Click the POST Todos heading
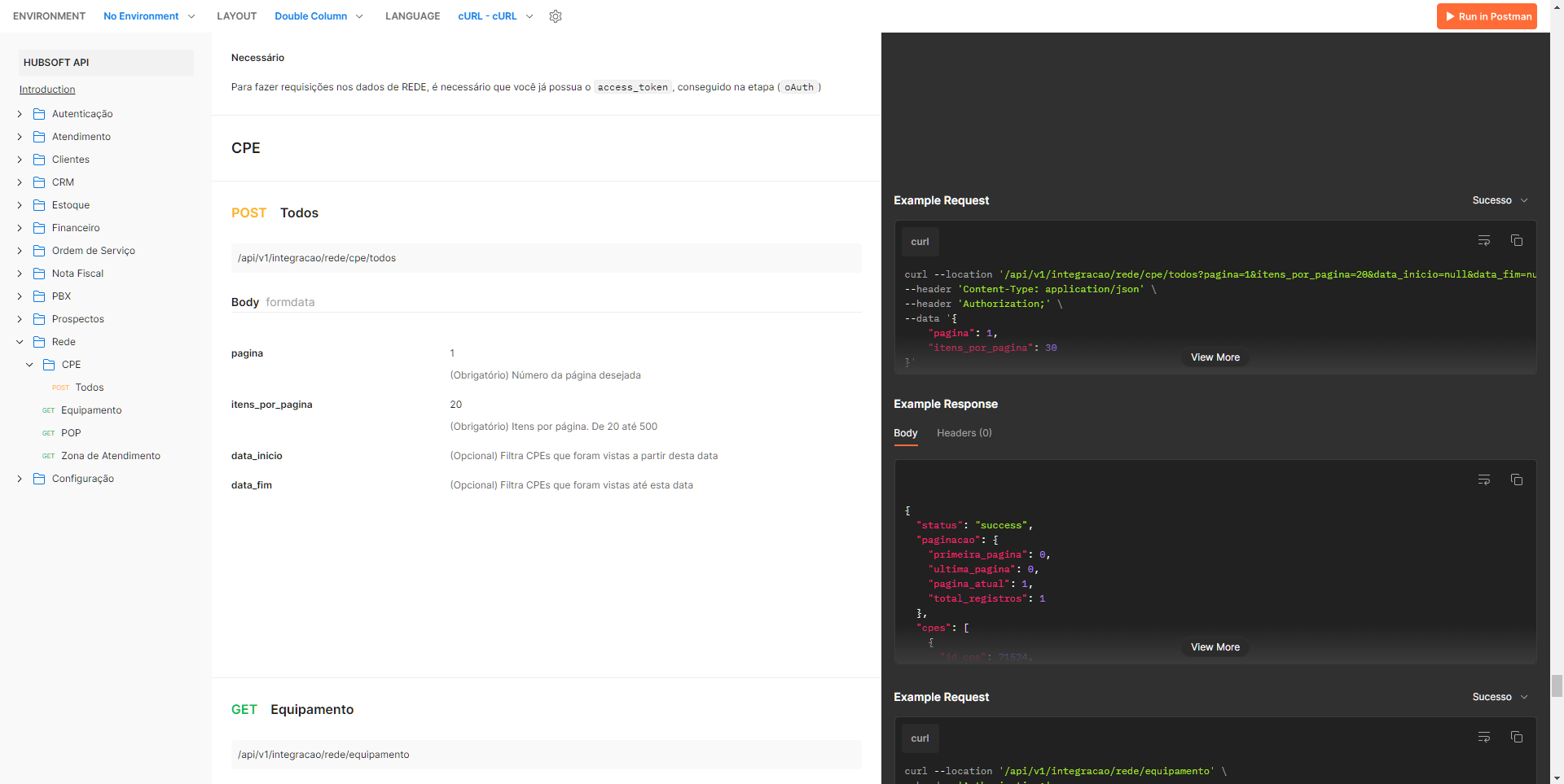This screenshot has width=1564, height=784. [275, 213]
